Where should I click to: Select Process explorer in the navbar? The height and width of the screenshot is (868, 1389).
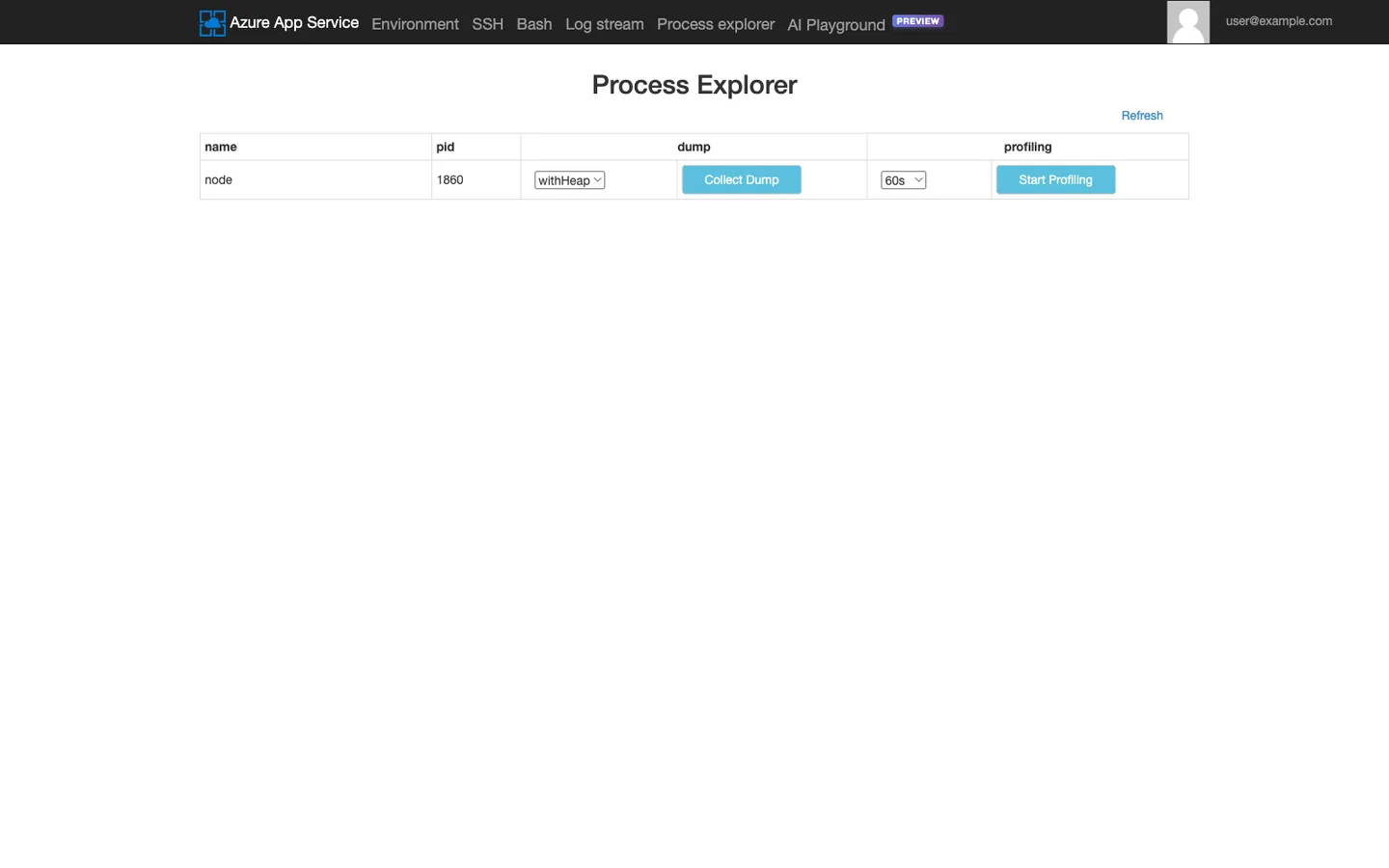[716, 24]
